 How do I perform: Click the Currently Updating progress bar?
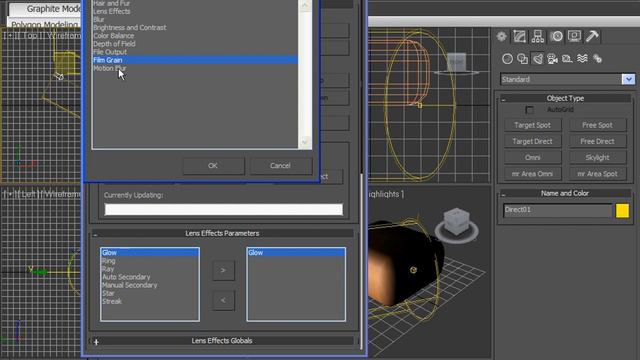tap(224, 210)
